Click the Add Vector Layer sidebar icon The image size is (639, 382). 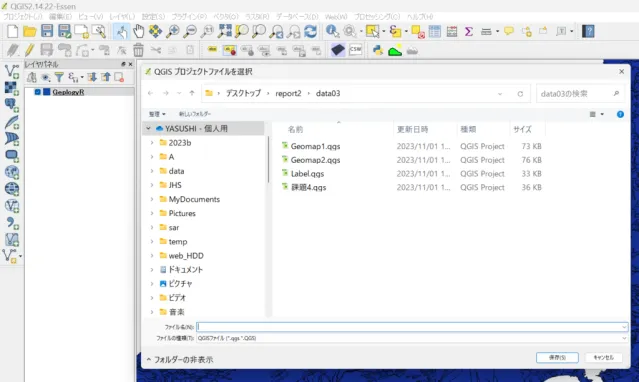coord(11,71)
